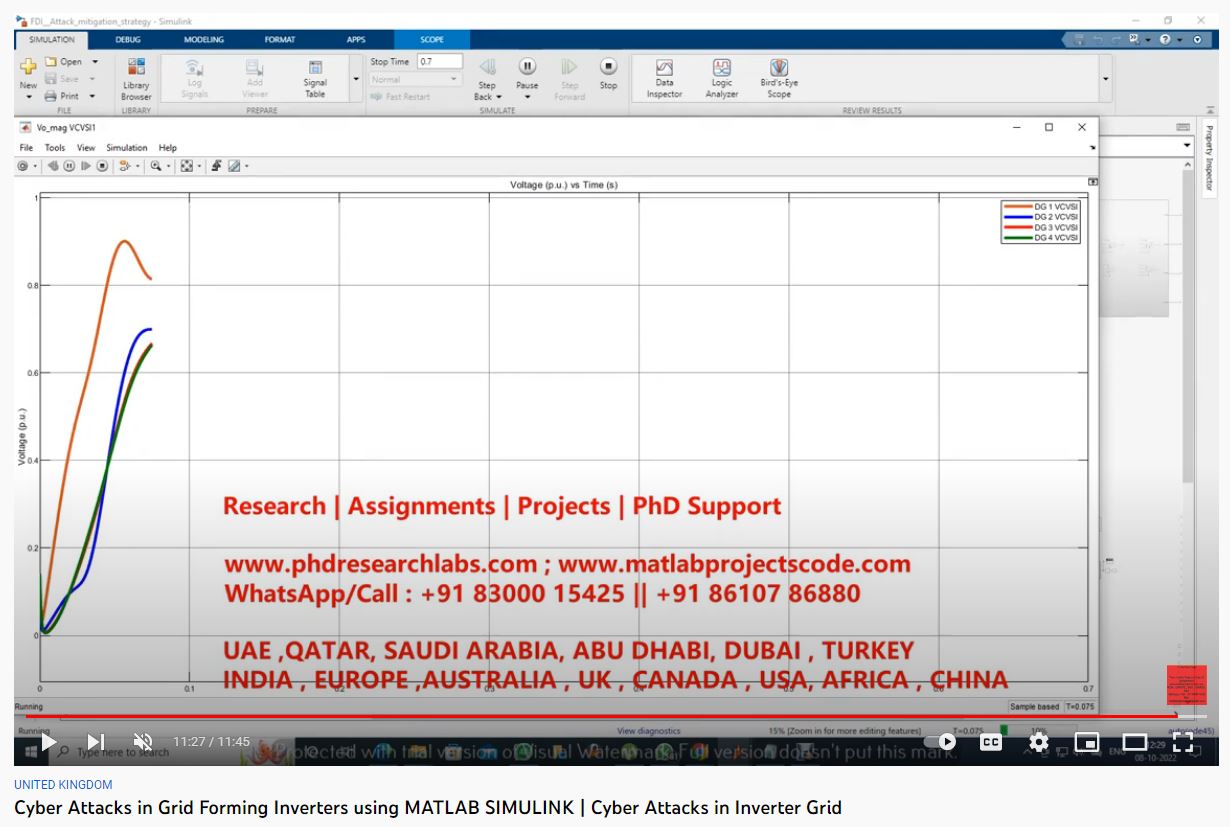Image resolution: width=1230 pixels, height=827 pixels.
Task: Open the scope Tools menu
Action: [54, 148]
